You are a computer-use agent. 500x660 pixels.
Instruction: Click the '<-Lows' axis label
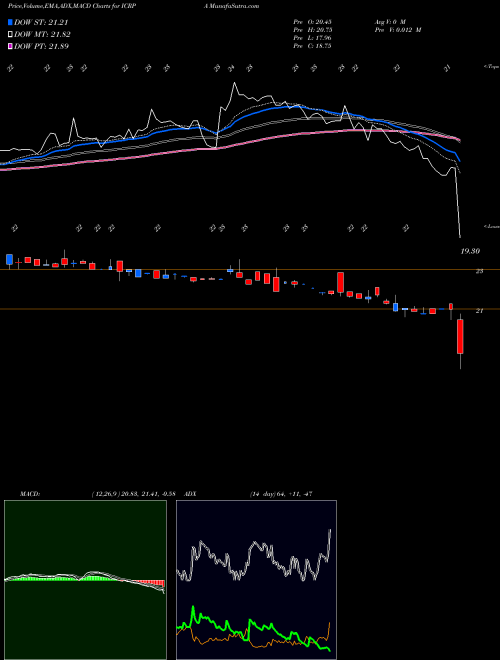[x=492, y=226]
